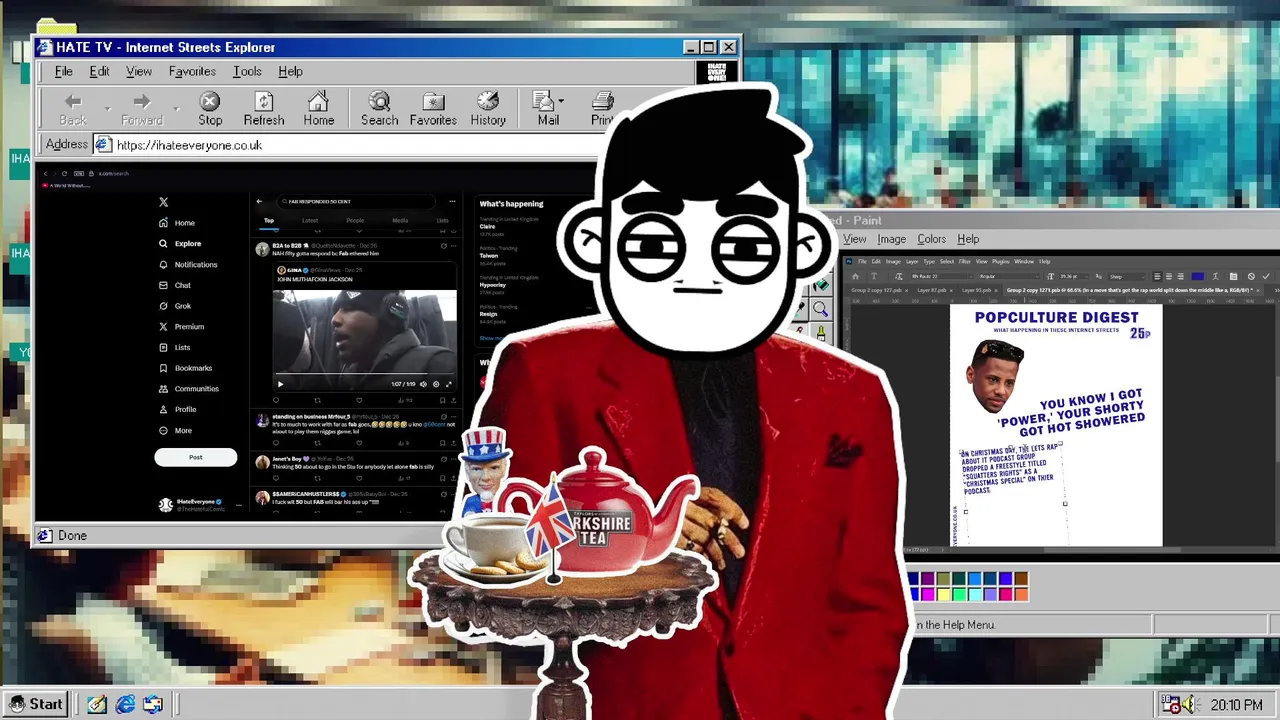Open the Colors menu in Paint
This screenshot has width=1280, height=720.
pyautogui.click(x=931, y=239)
